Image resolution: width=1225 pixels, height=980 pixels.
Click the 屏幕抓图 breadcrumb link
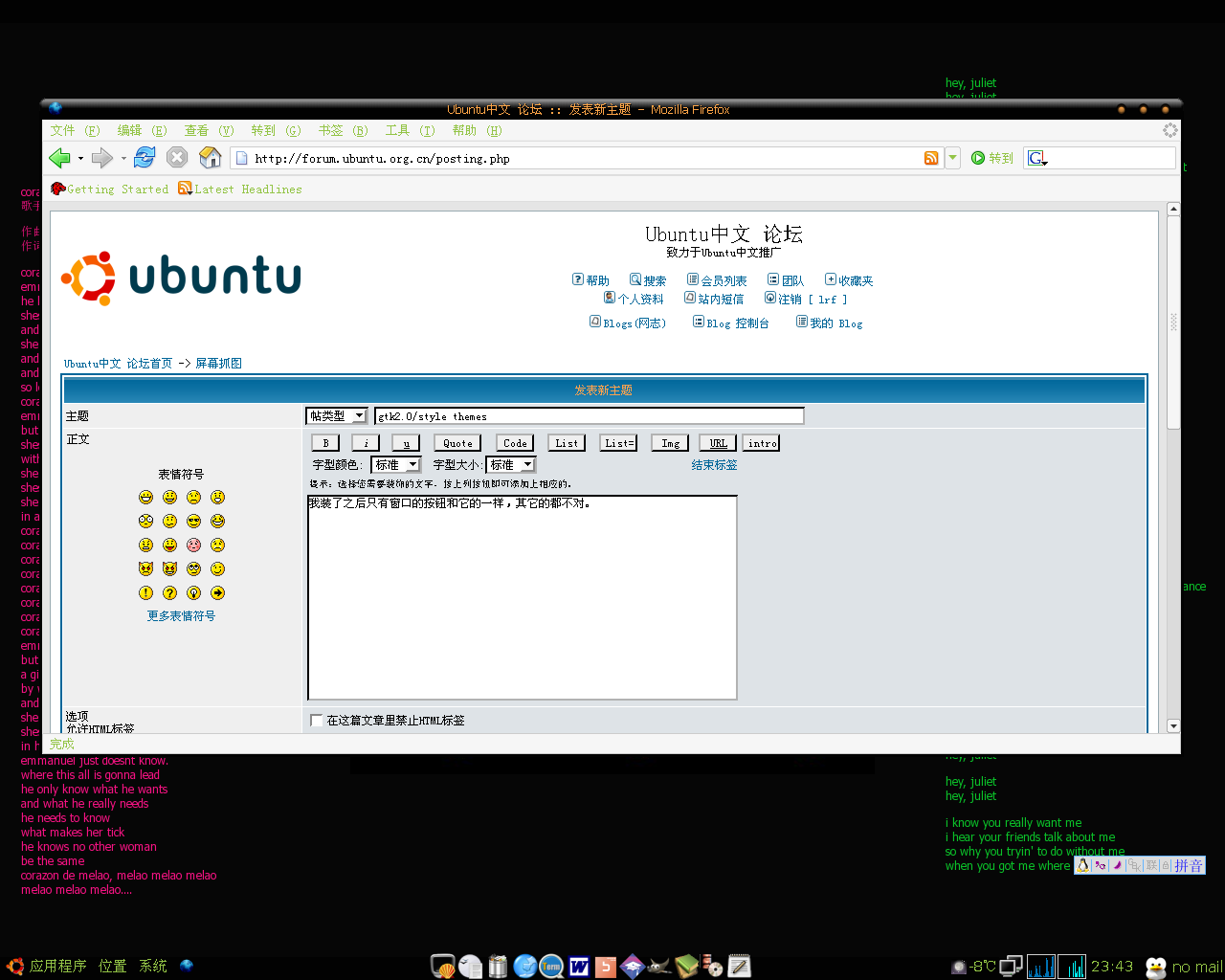[218, 364]
